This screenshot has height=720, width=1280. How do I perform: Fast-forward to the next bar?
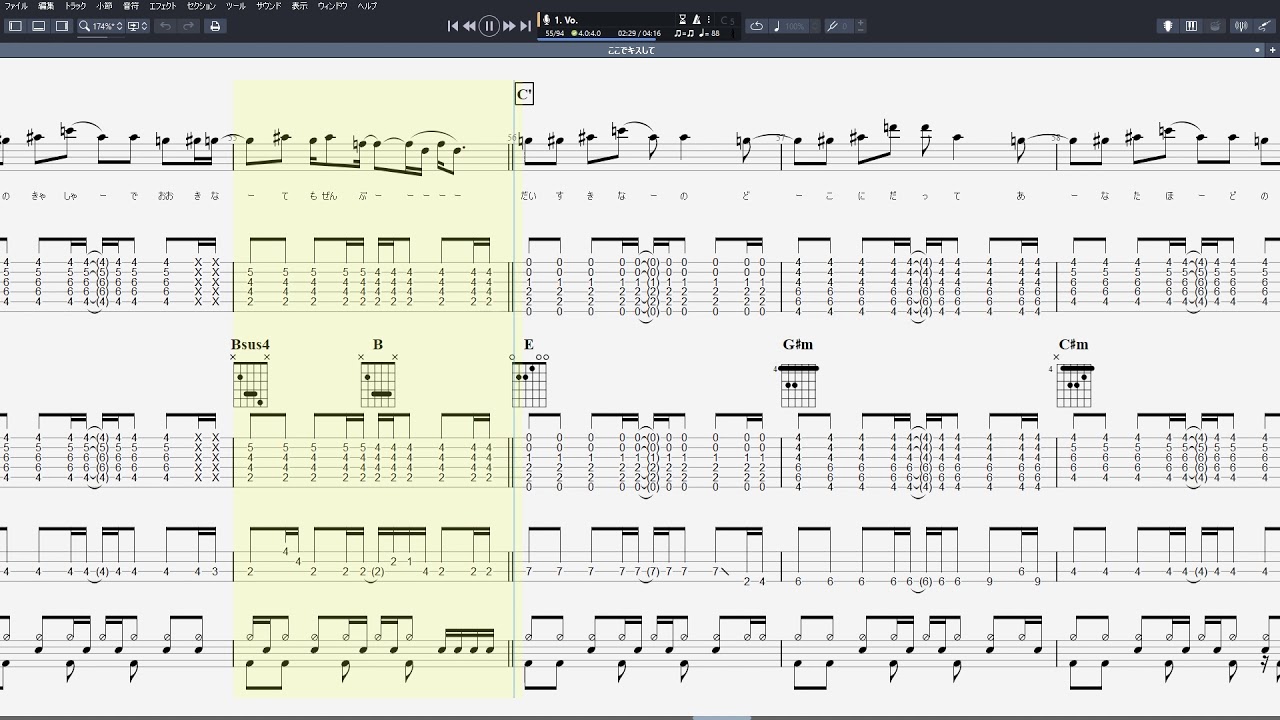pyautogui.click(x=509, y=26)
